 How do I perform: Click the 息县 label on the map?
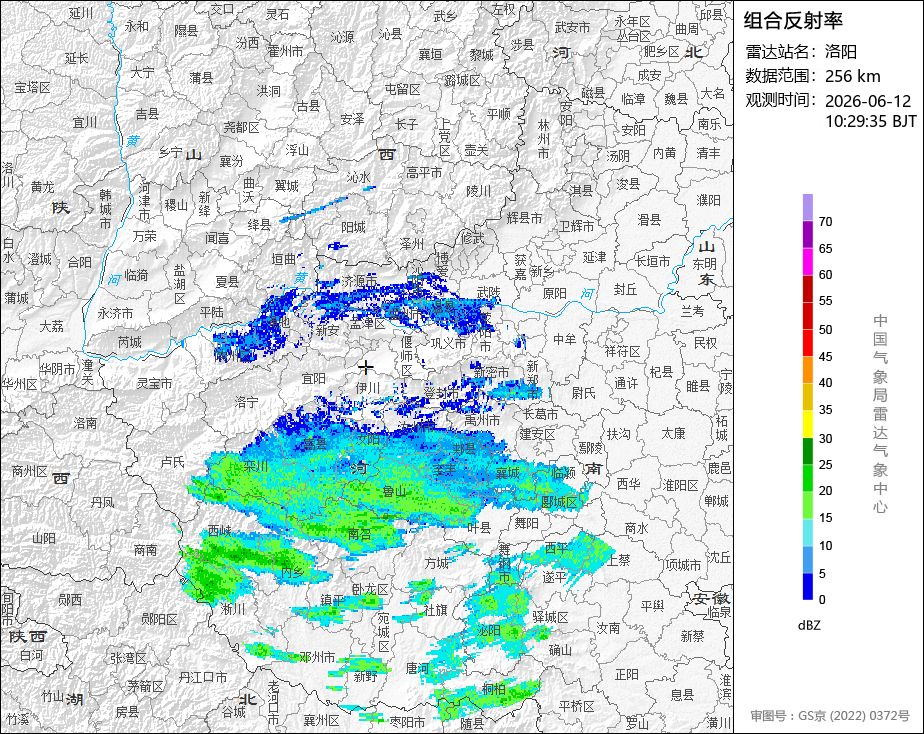click(683, 695)
